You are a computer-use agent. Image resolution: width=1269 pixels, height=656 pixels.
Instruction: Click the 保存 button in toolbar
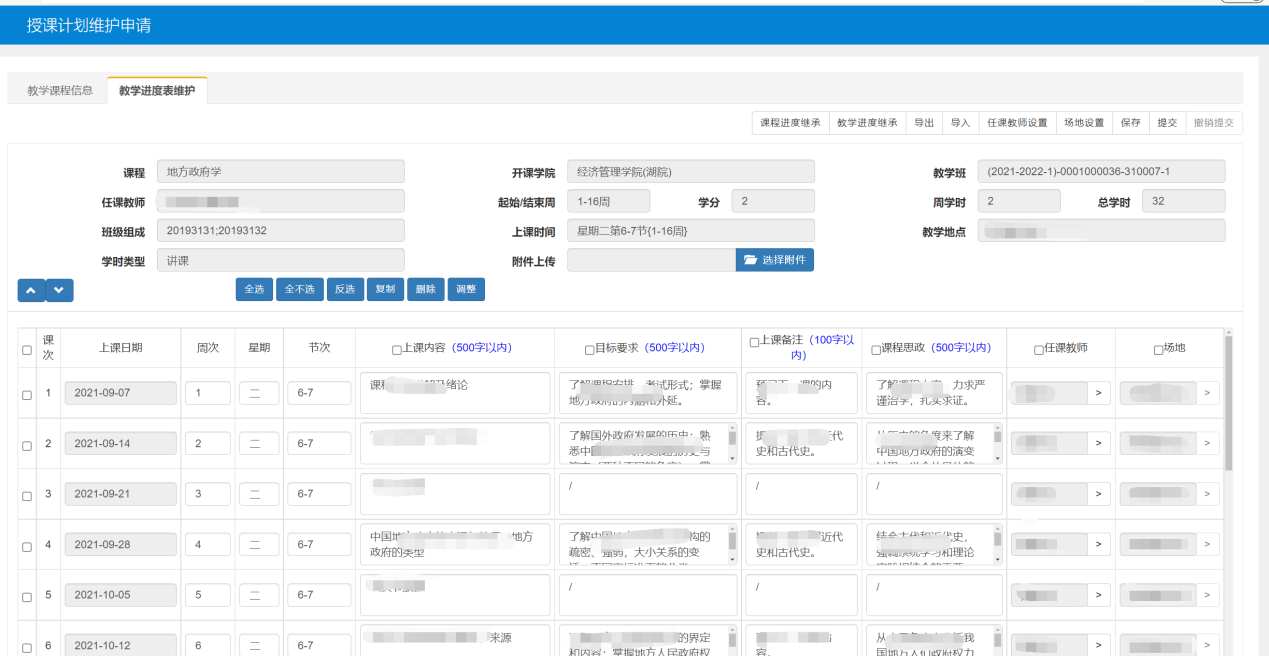[x=1130, y=123]
